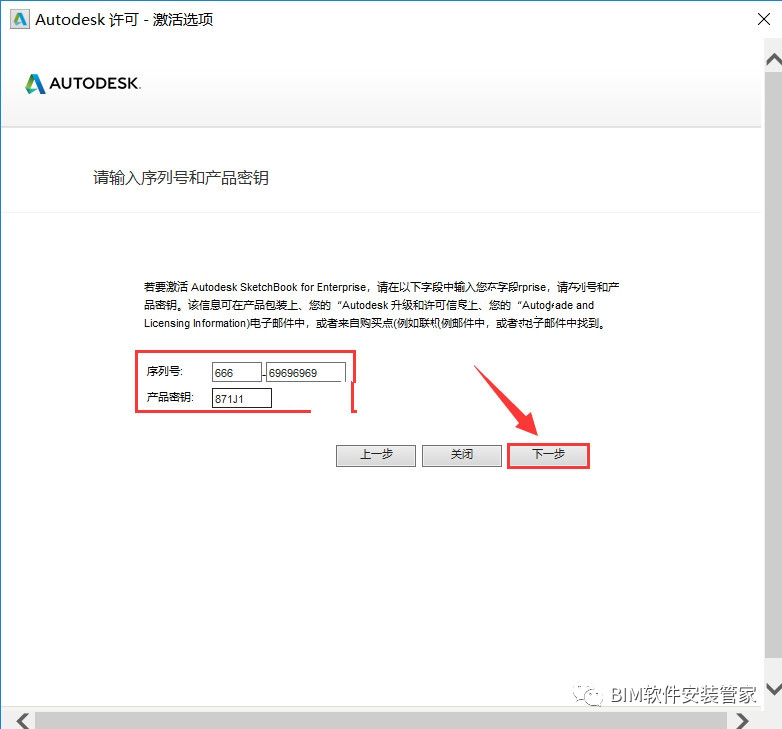The image size is (782, 729).
Task: Click the horizontal scrollbar left arrow
Action: coord(22,721)
